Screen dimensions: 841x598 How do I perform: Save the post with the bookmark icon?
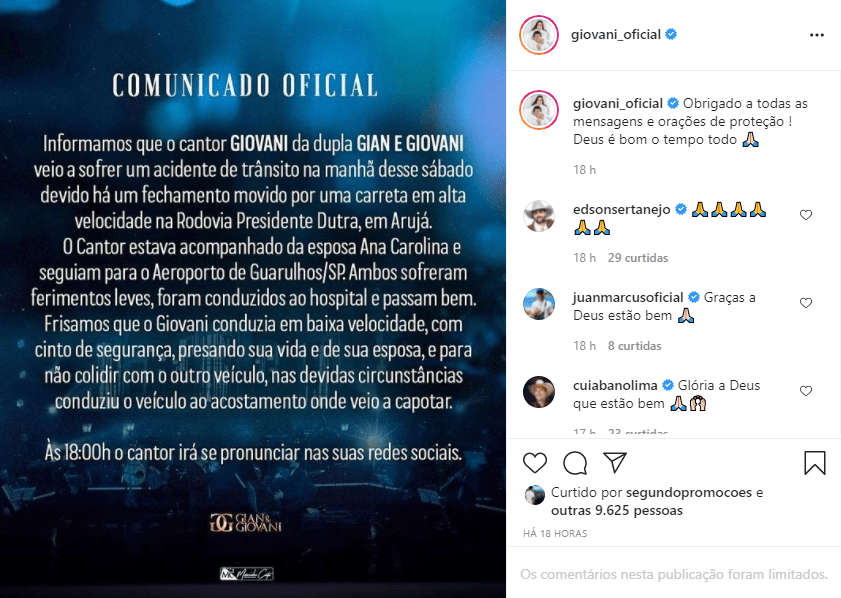pos(815,463)
